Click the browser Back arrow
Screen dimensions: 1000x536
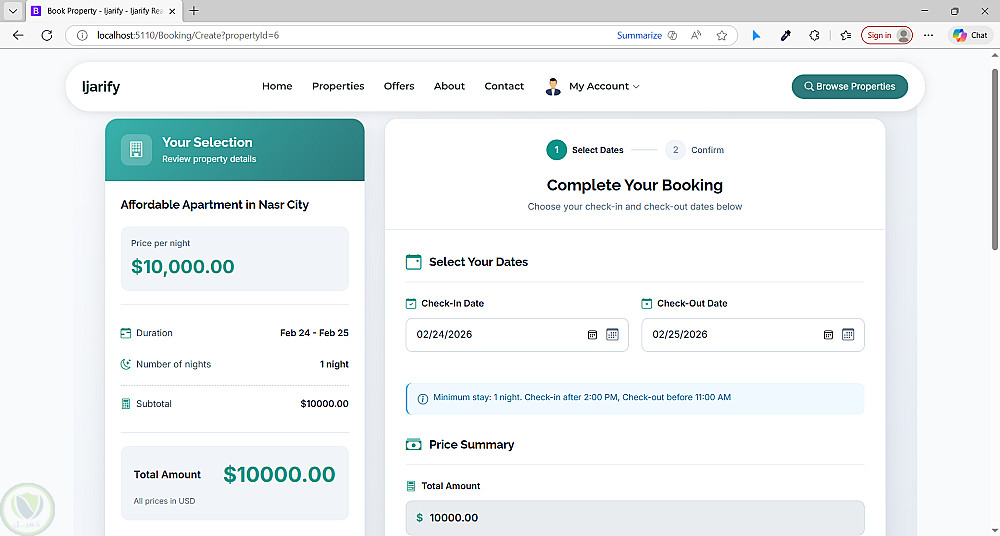point(18,35)
